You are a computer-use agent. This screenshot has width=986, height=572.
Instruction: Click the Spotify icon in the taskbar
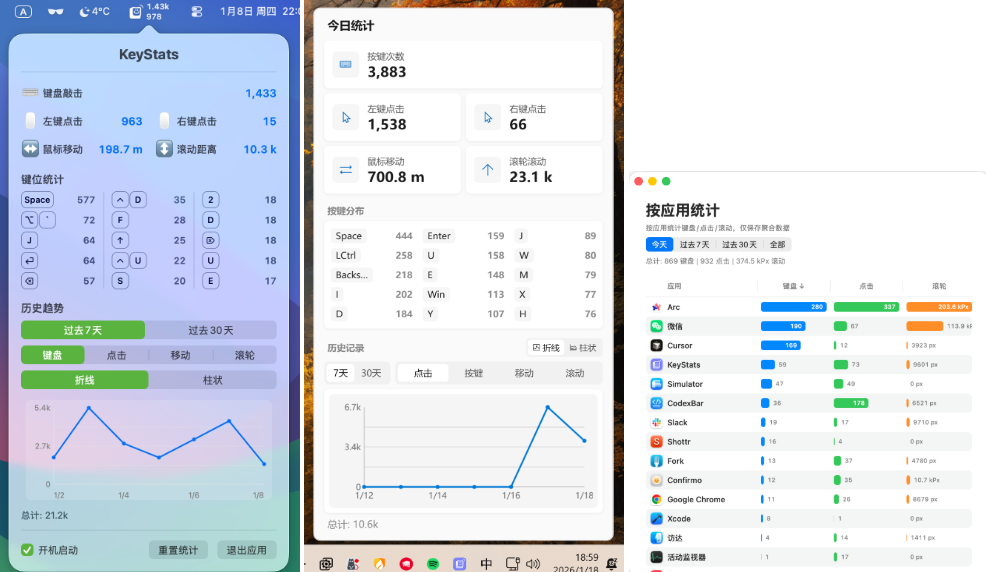click(x=432, y=563)
